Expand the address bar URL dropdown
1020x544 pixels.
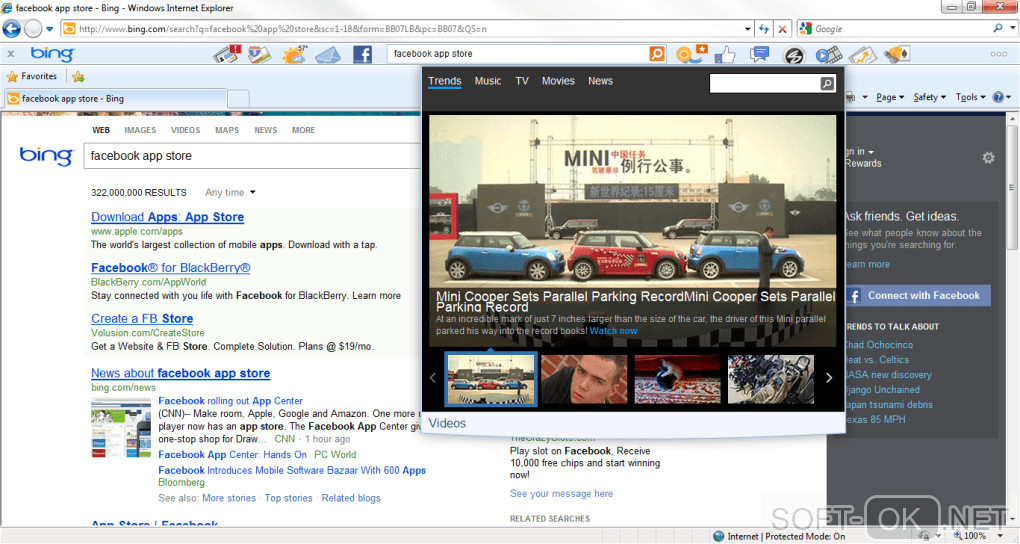click(x=747, y=29)
